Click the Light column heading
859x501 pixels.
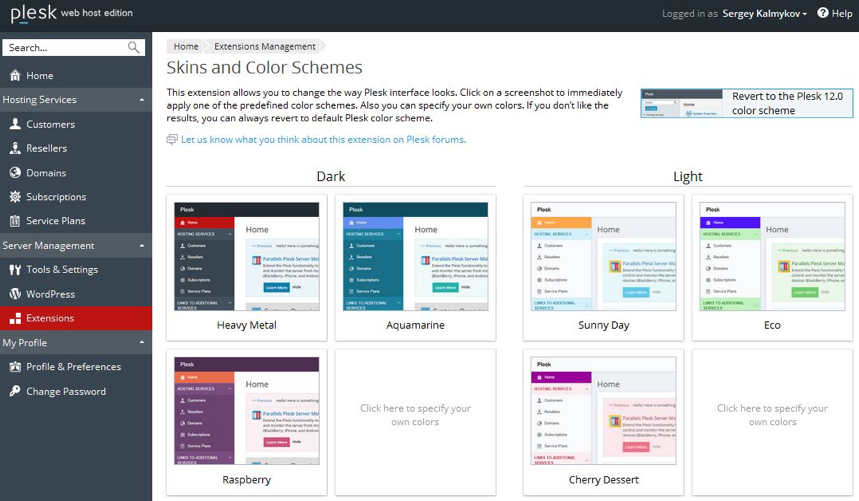coord(688,176)
